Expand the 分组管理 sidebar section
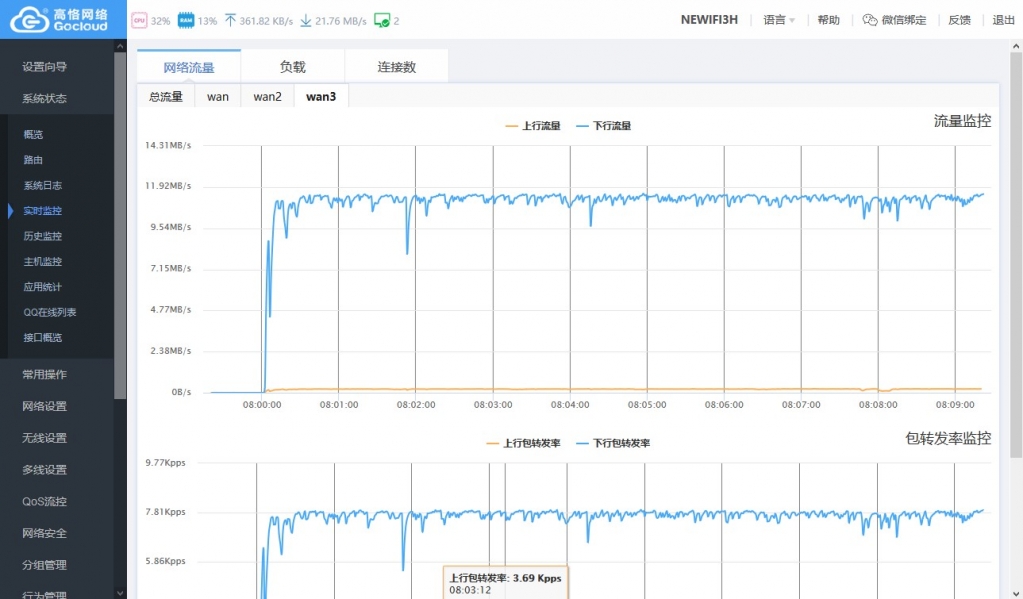This screenshot has width=1023, height=599. tap(44, 565)
